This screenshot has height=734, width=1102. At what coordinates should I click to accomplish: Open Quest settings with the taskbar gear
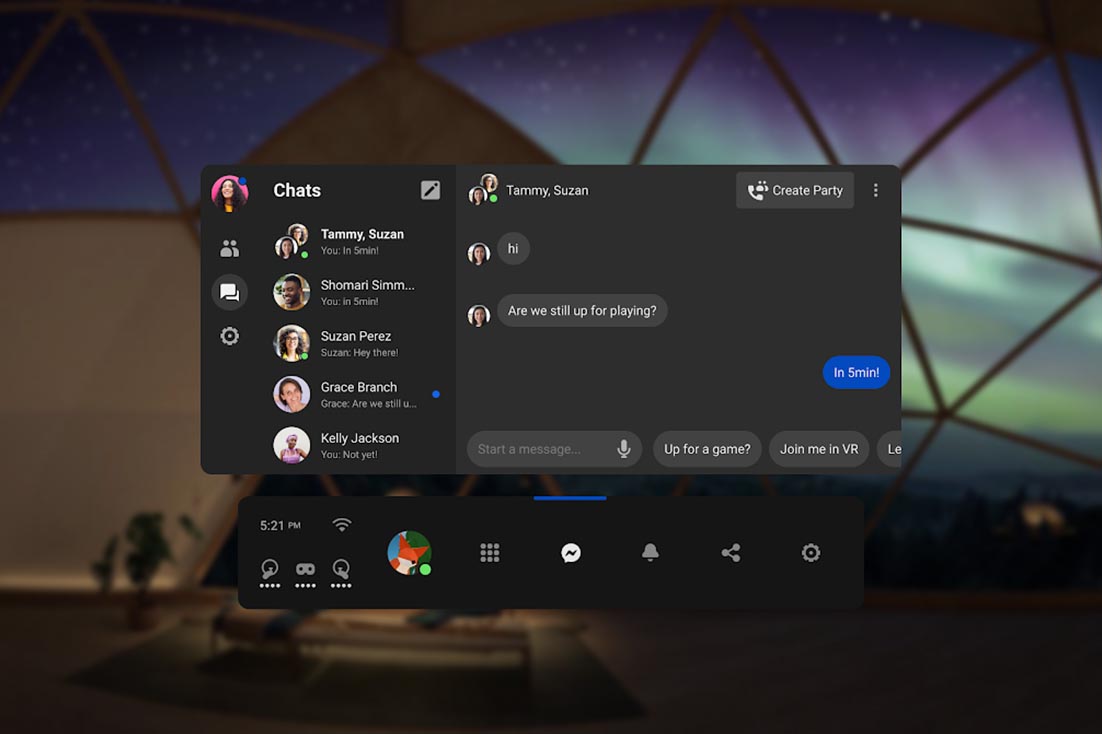(x=810, y=552)
